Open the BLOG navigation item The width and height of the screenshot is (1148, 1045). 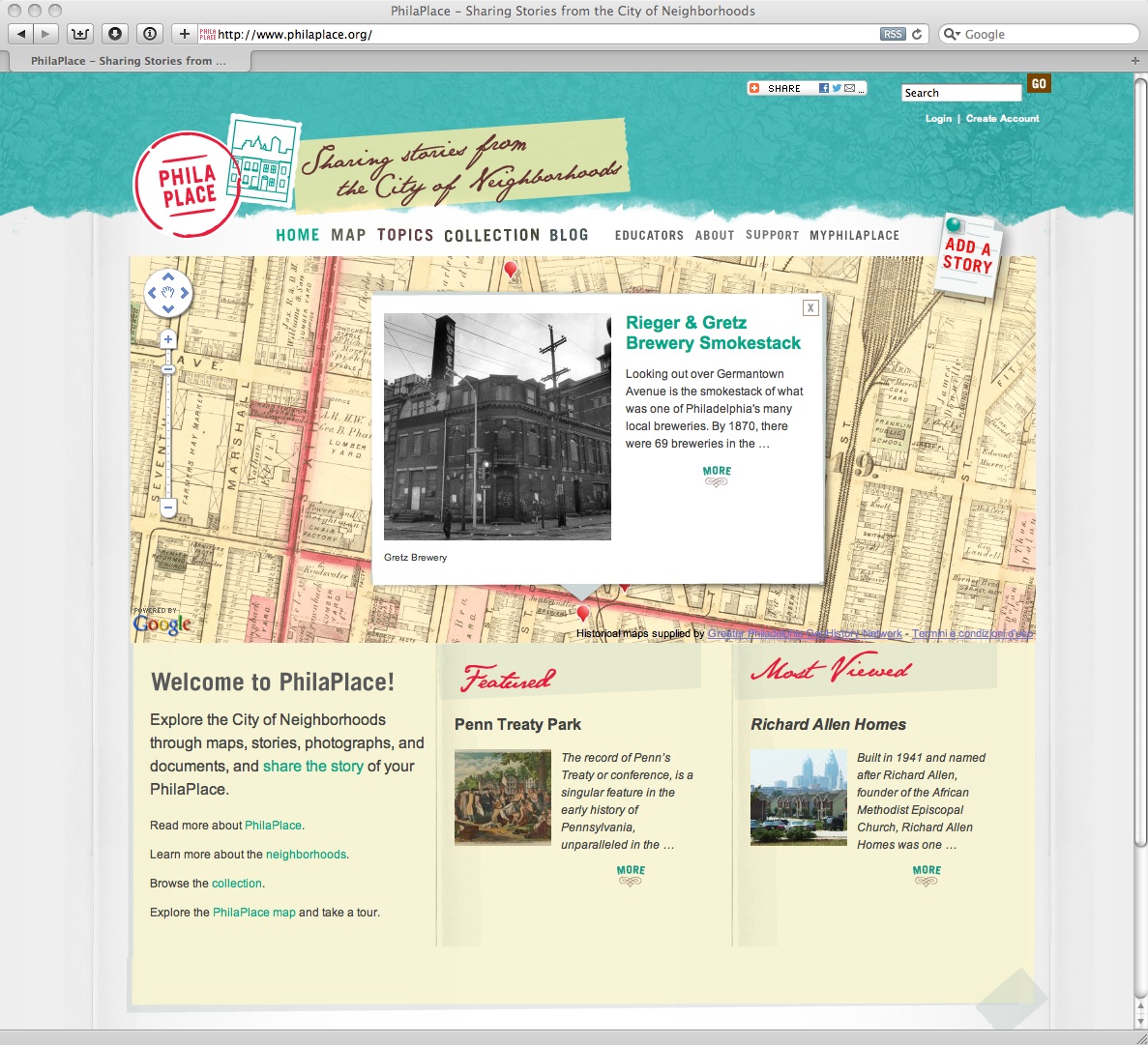[x=570, y=235]
